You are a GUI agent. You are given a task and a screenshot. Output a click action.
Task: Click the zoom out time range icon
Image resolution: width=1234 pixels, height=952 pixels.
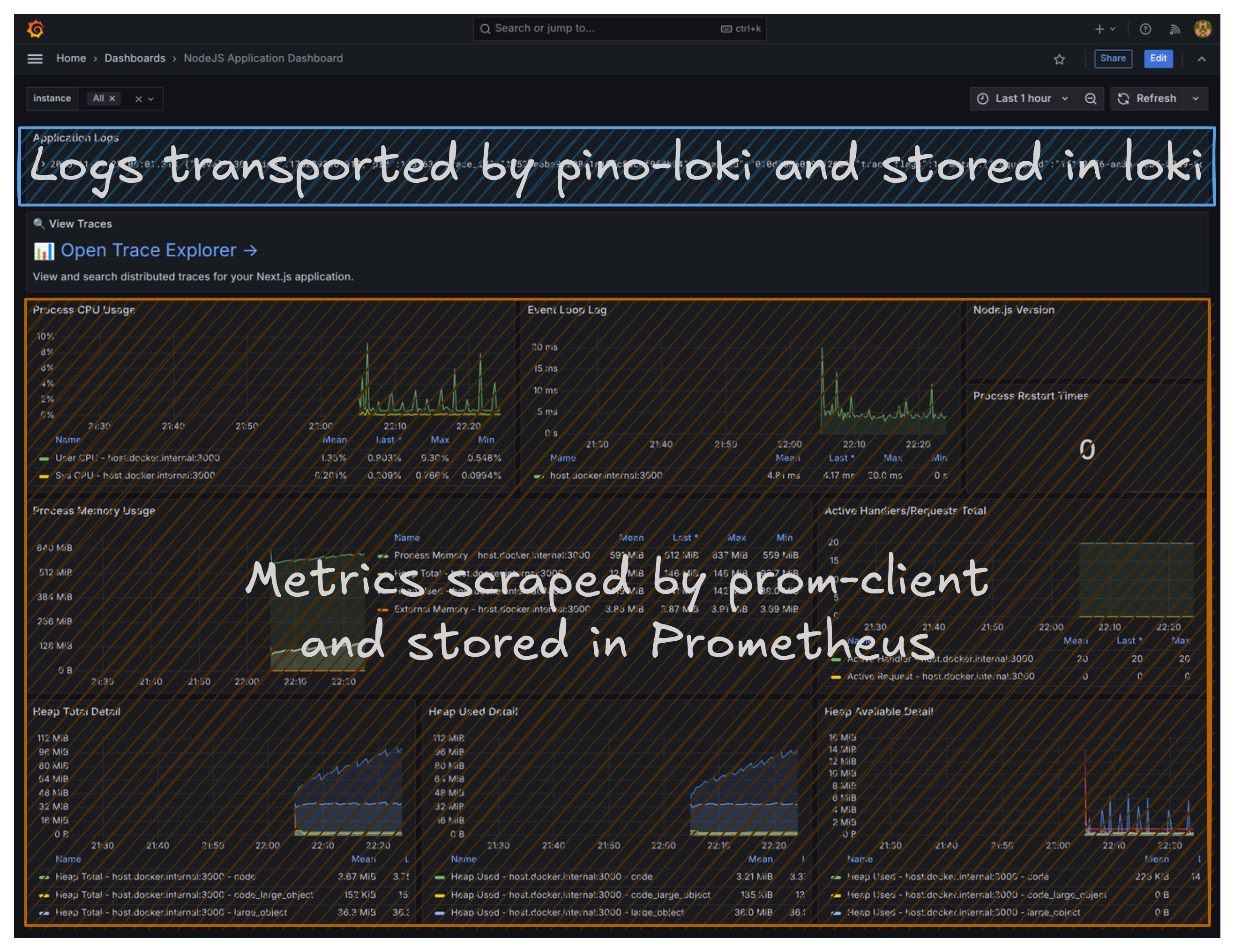(x=1091, y=99)
